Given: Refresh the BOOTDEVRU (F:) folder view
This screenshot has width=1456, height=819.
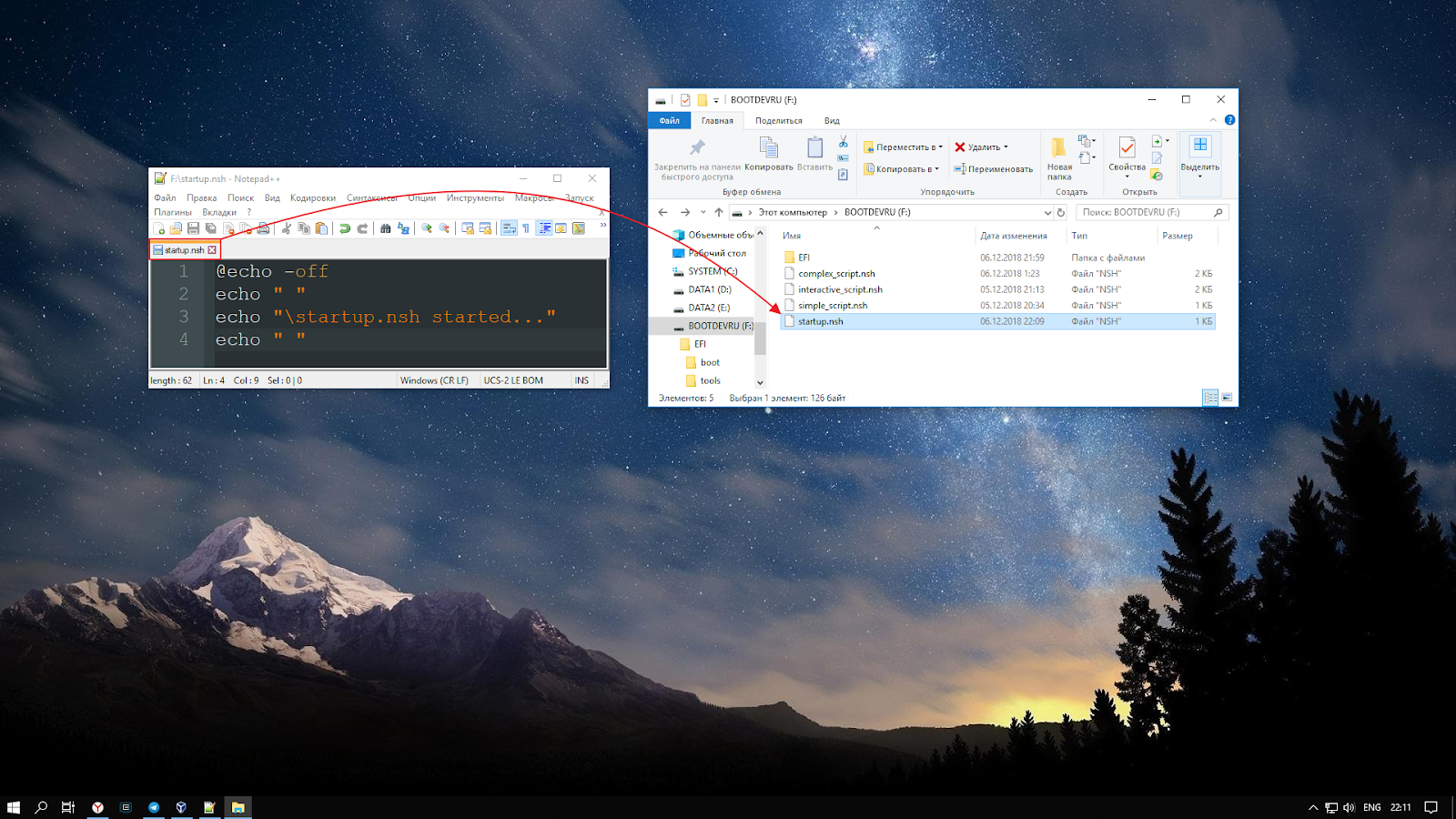Looking at the screenshot, I should (x=1061, y=212).
